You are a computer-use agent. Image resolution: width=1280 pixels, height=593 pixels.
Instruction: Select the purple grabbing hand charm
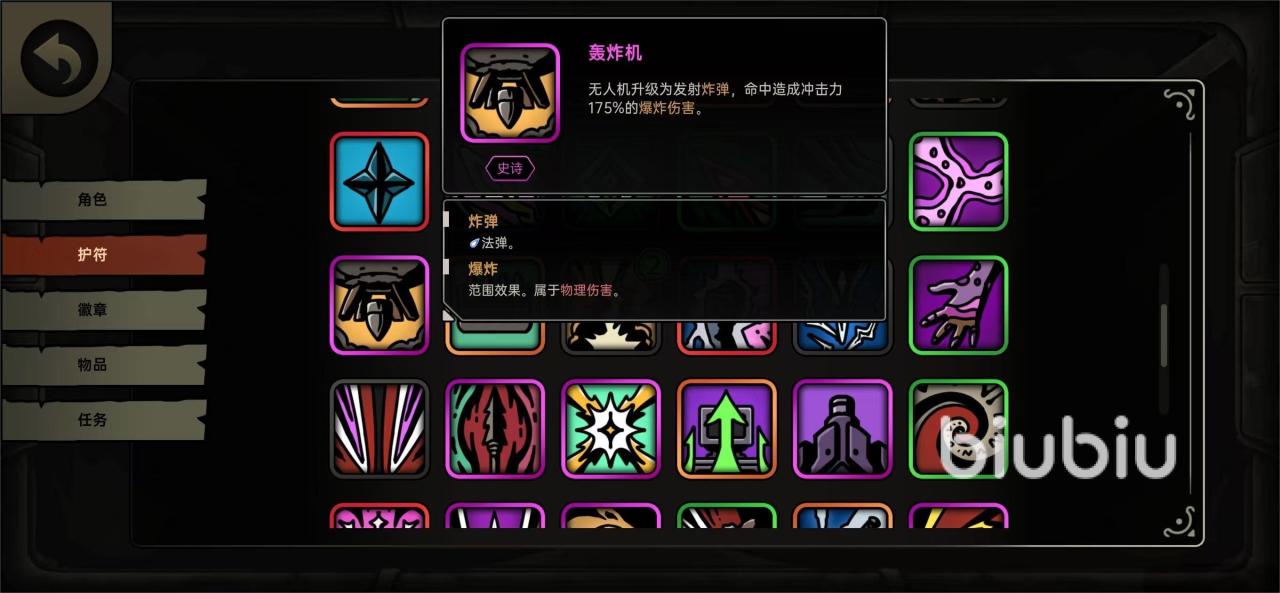[958, 305]
